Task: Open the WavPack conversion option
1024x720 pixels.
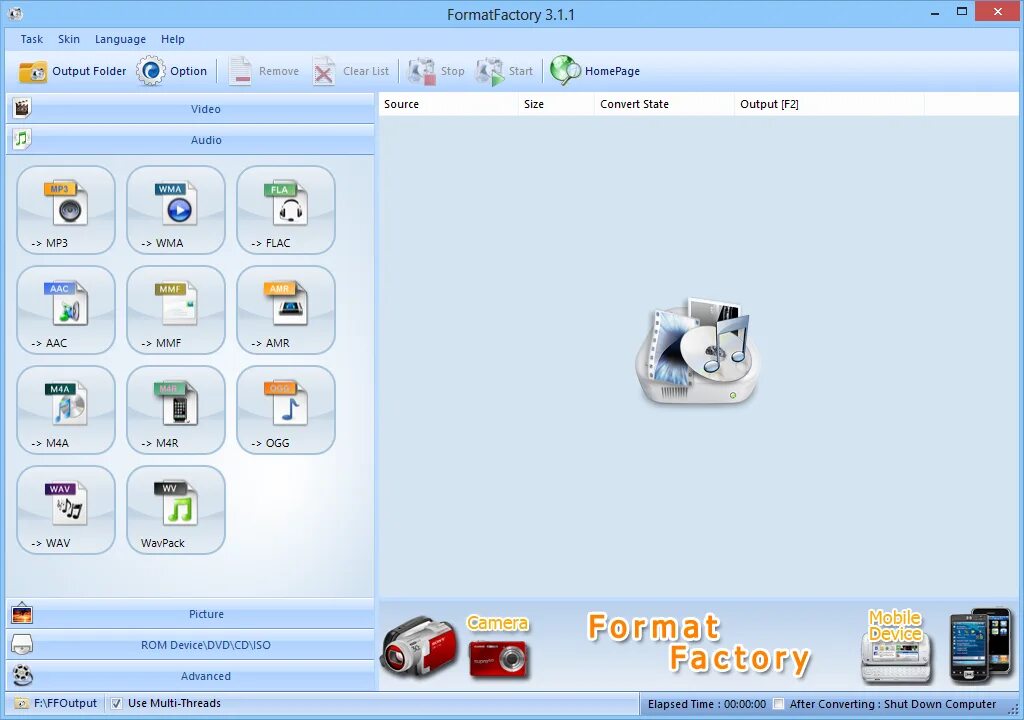Action: 176,510
